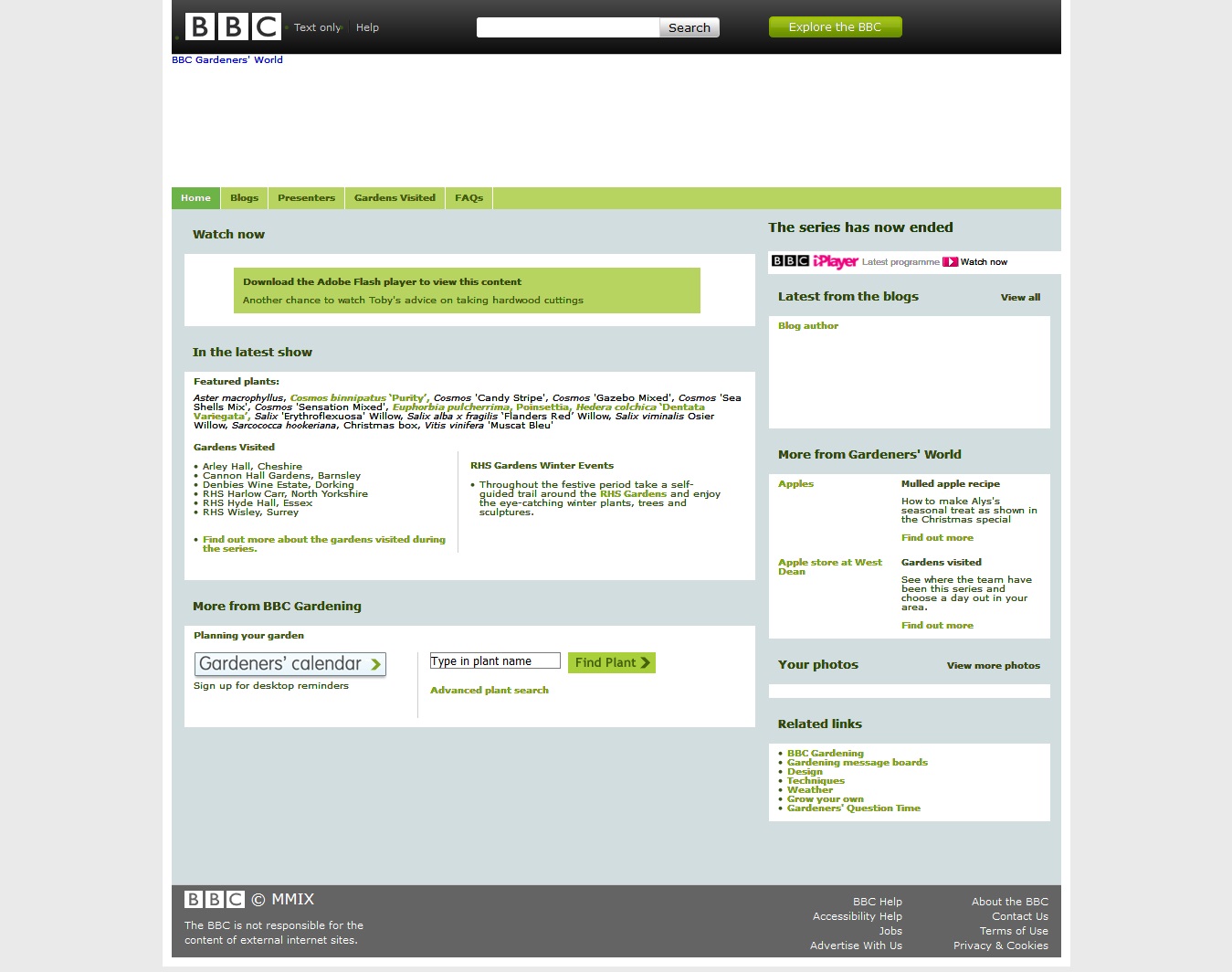Screen dimensions: 1232x972
Task: Open the FAQs tab
Action: (x=469, y=198)
